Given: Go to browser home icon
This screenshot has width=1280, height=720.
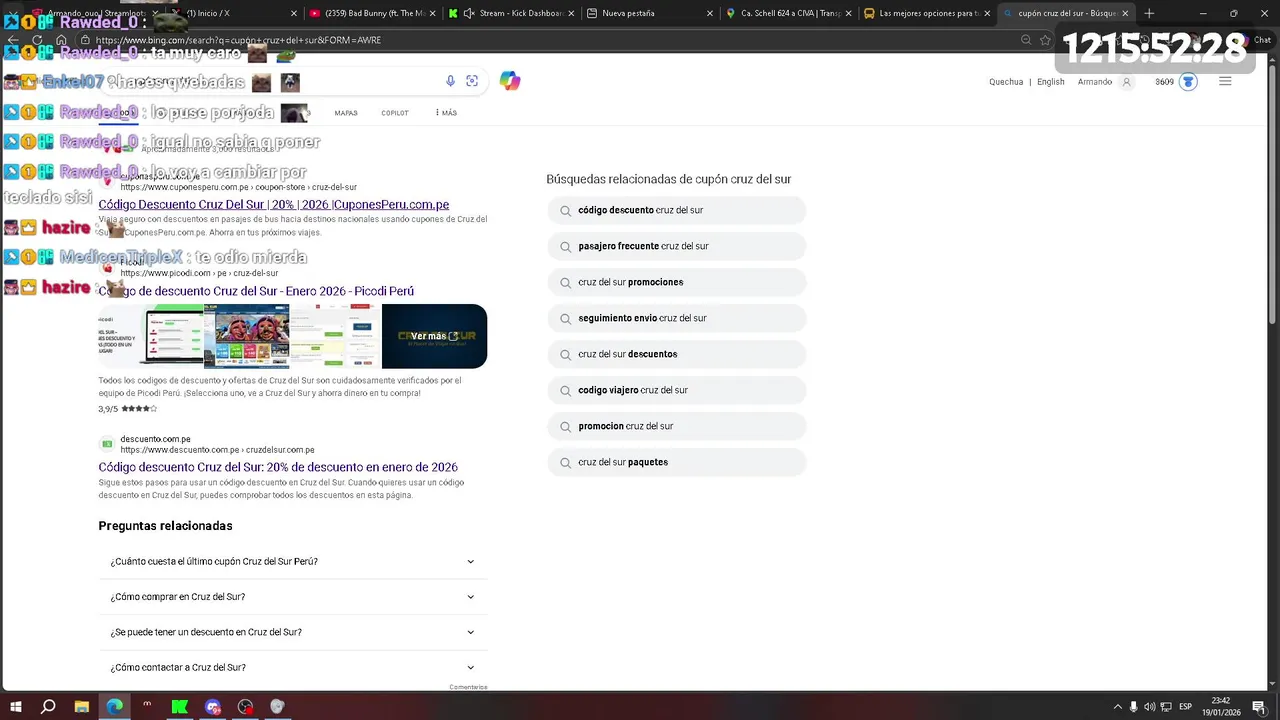Looking at the screenshot, I should [x=61, y=40].
